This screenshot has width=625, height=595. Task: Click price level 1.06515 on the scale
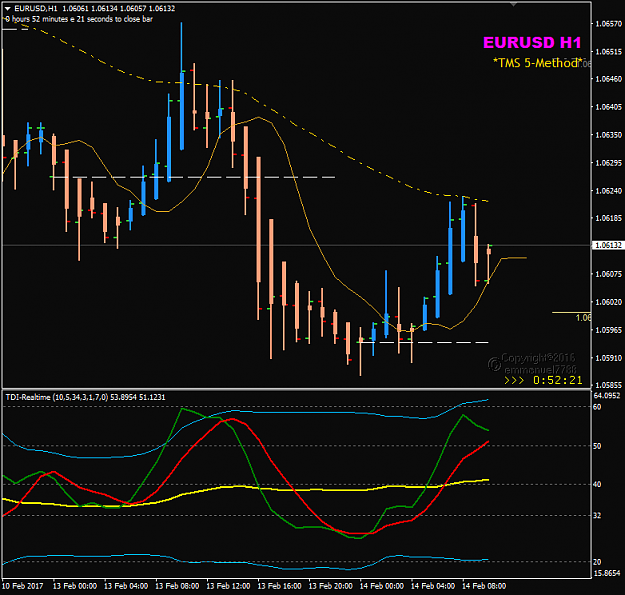pos(609,52)
